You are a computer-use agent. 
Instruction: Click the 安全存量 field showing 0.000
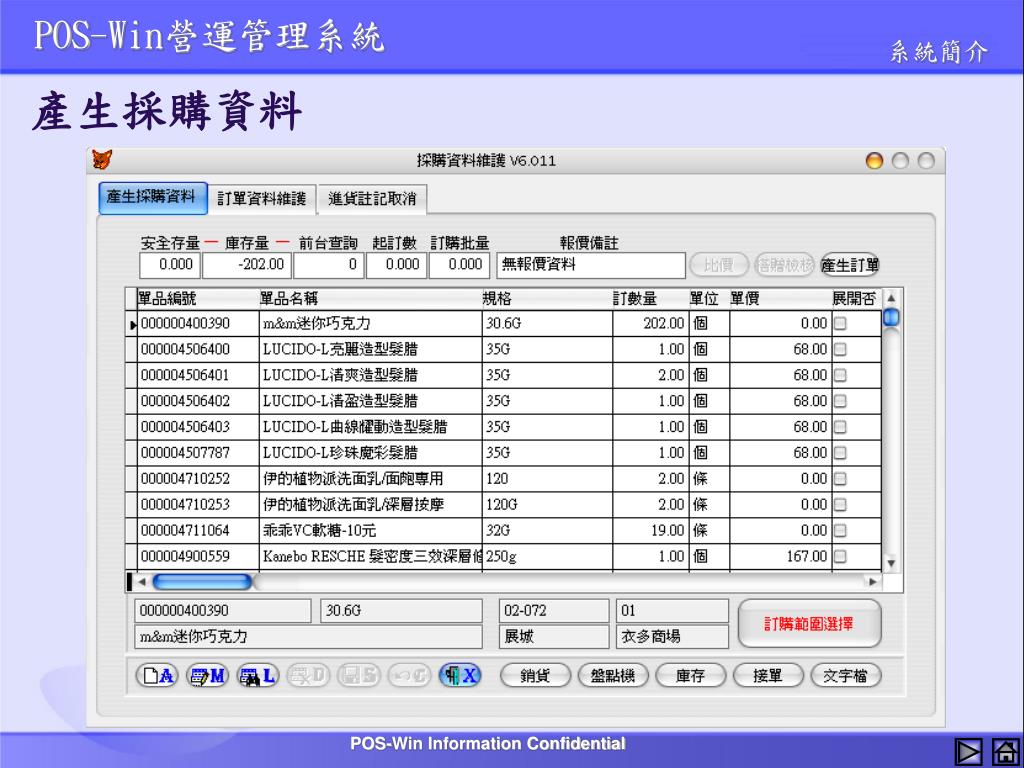170,265
